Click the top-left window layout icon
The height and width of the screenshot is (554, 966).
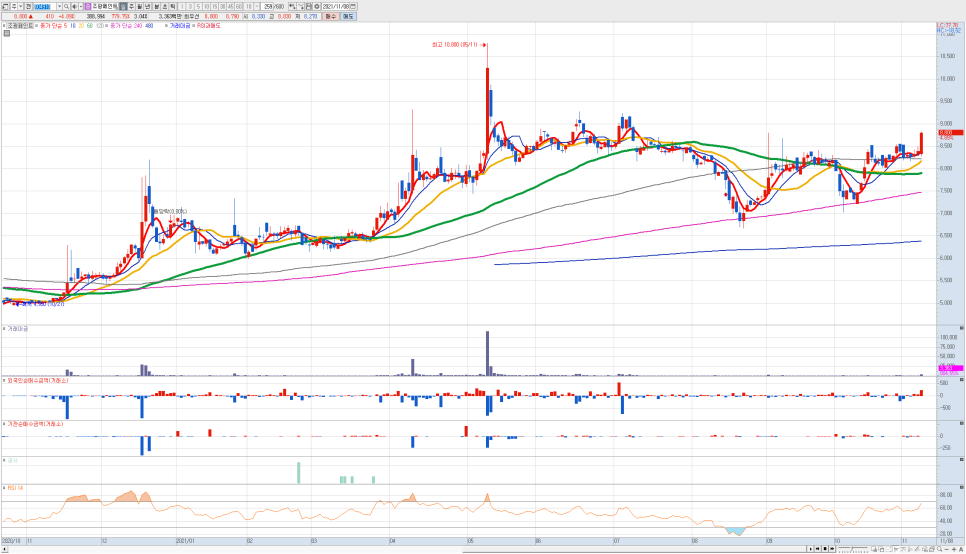[x=5, y=6]
